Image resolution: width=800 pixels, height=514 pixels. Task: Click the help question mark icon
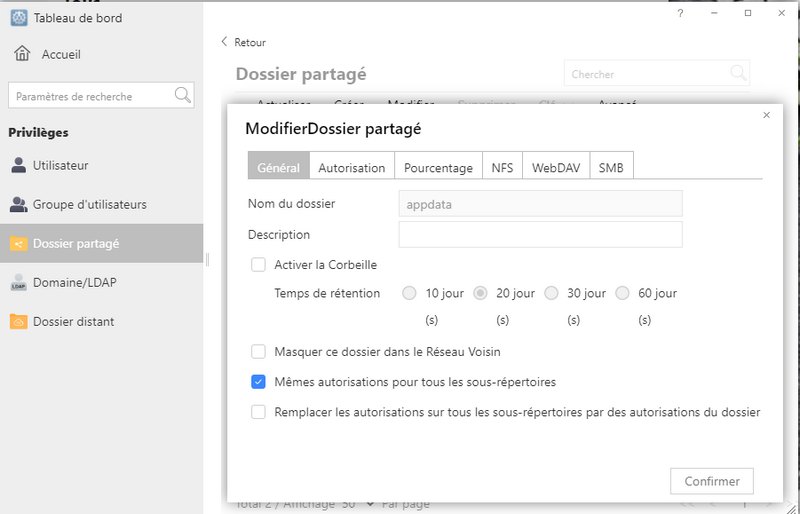(x=681, y=13)
